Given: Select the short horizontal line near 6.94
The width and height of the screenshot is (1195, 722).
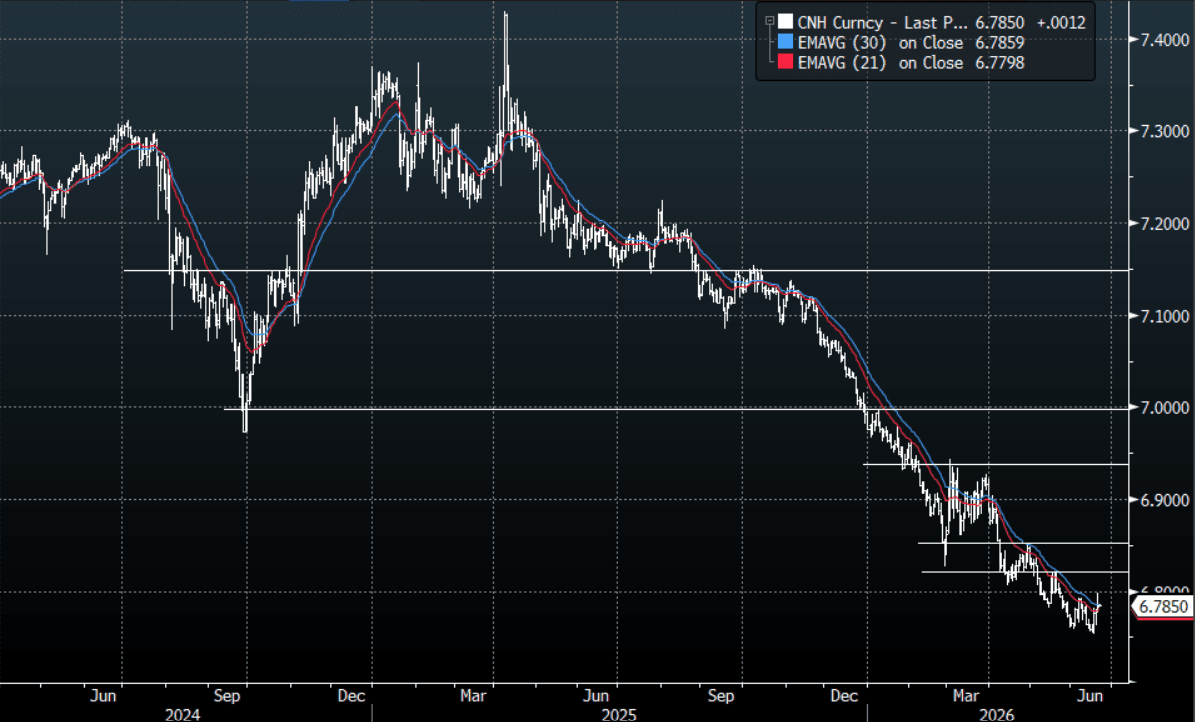Looking at the screenshot, I should click(996, 464).
